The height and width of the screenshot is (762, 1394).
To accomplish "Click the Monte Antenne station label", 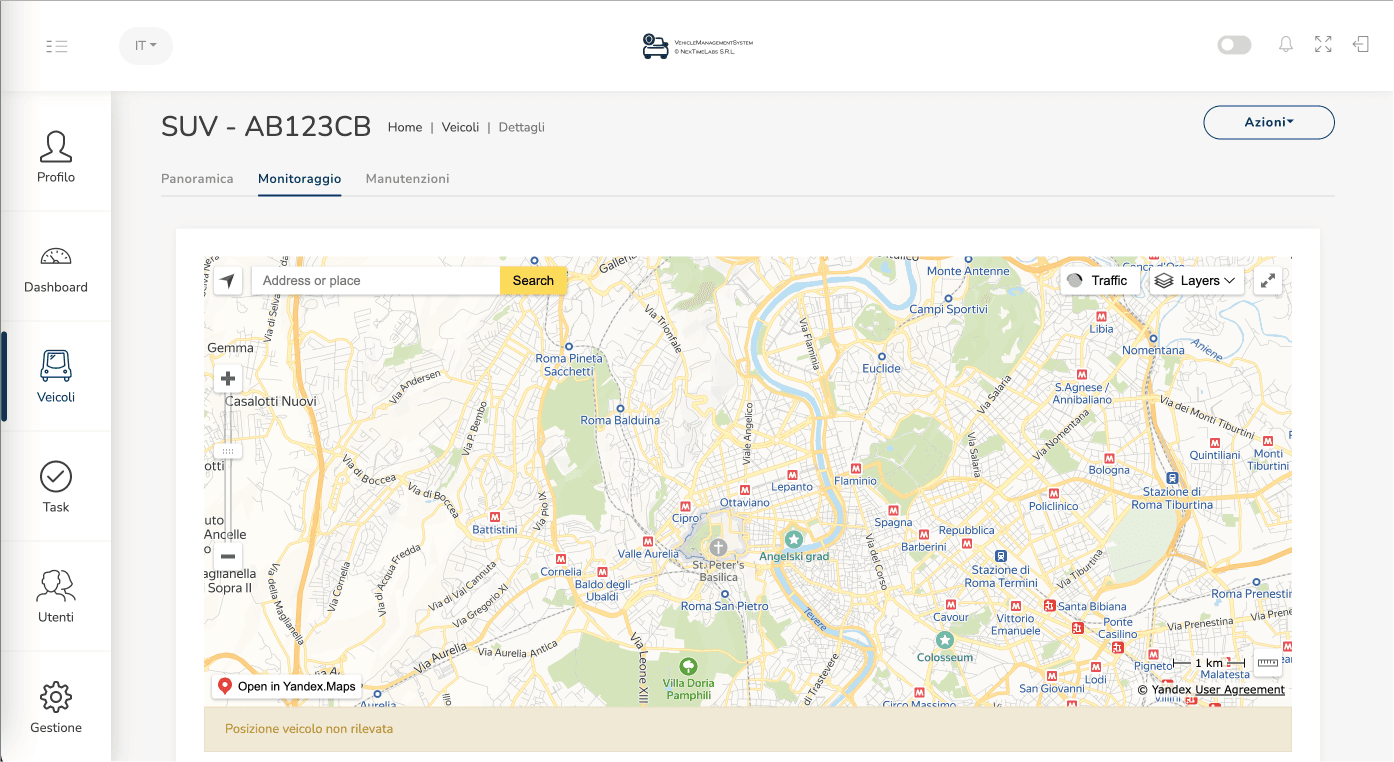I will click(968, 271).
